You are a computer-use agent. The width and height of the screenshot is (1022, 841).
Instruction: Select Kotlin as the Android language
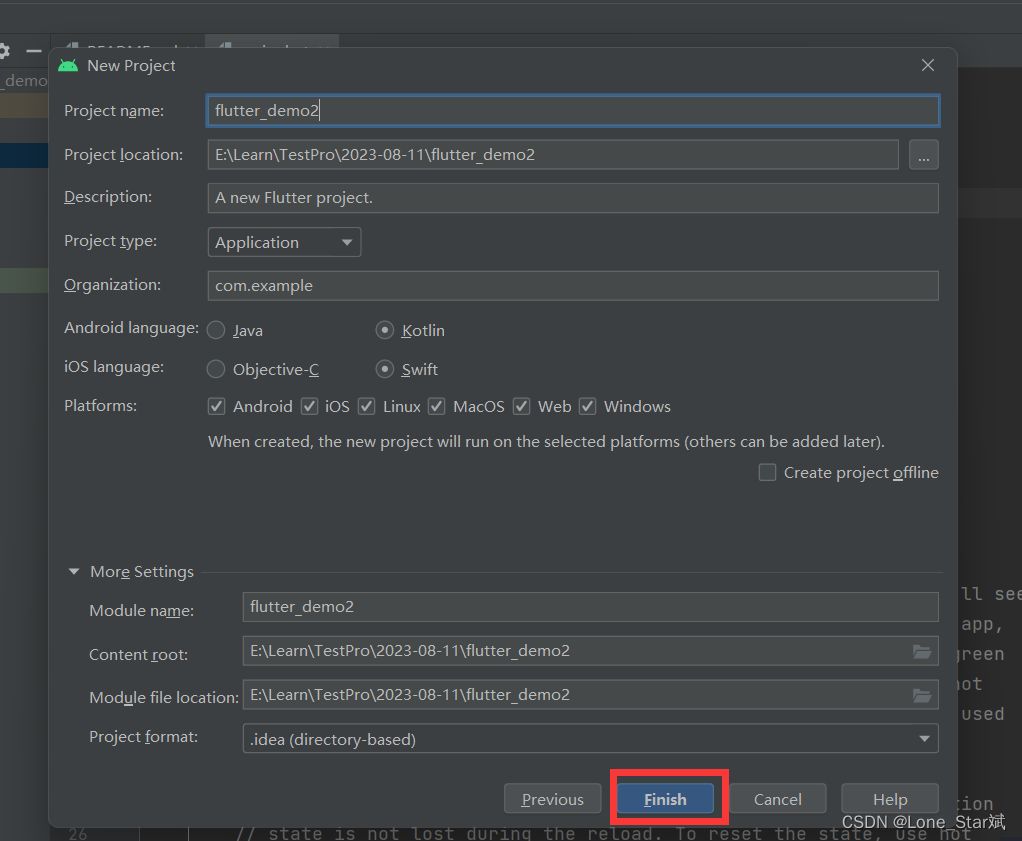pyautogui.click(x=385, y=331)
